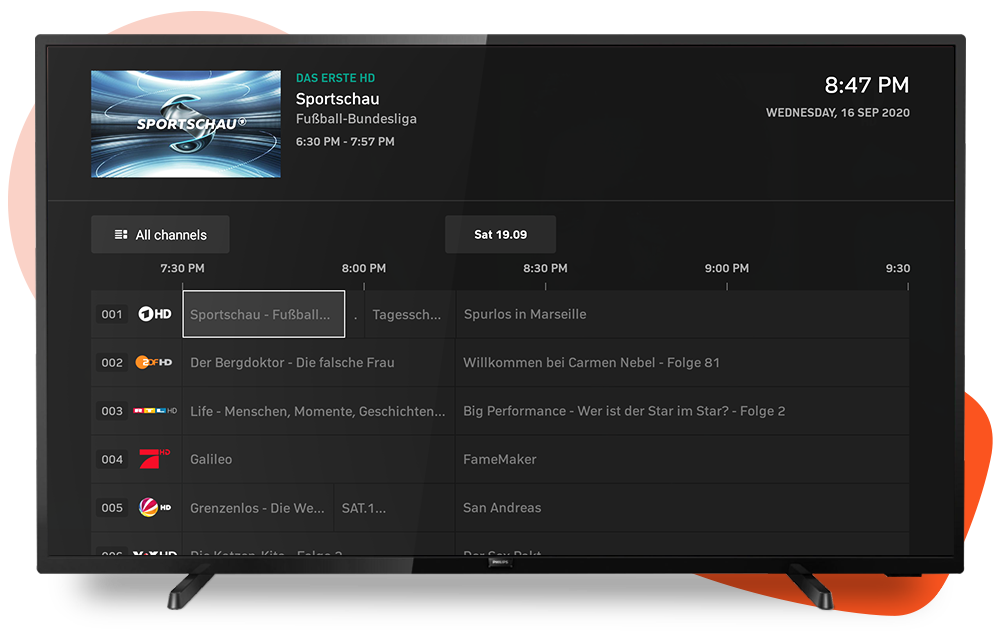Select the San Andreas program cell
This screenshot has width=1000, height=638.
[682, 508]
